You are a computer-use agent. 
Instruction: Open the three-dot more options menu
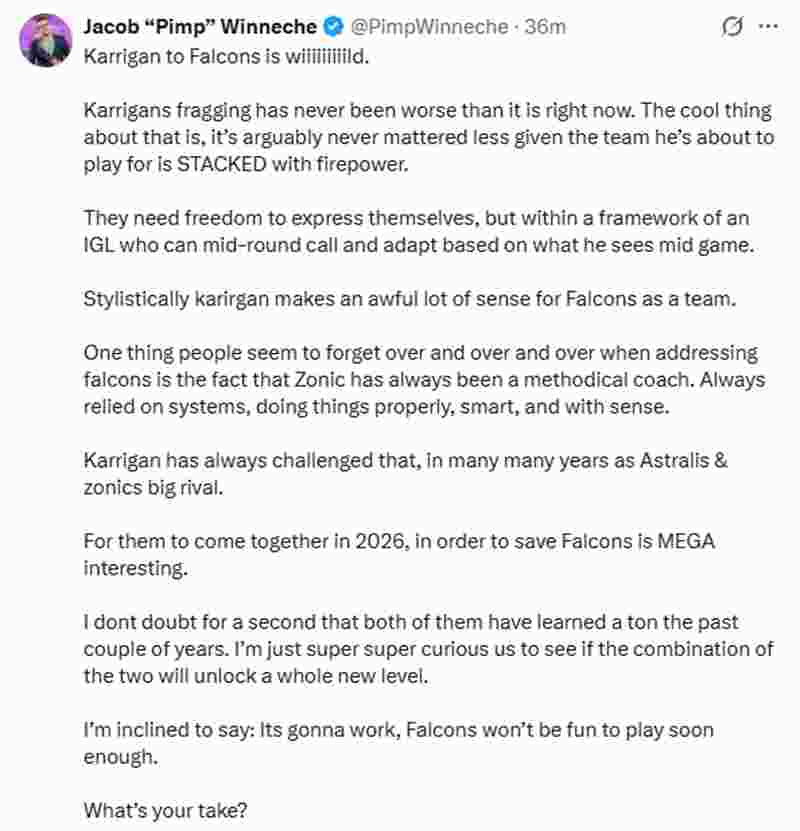(x=768, y=27)
